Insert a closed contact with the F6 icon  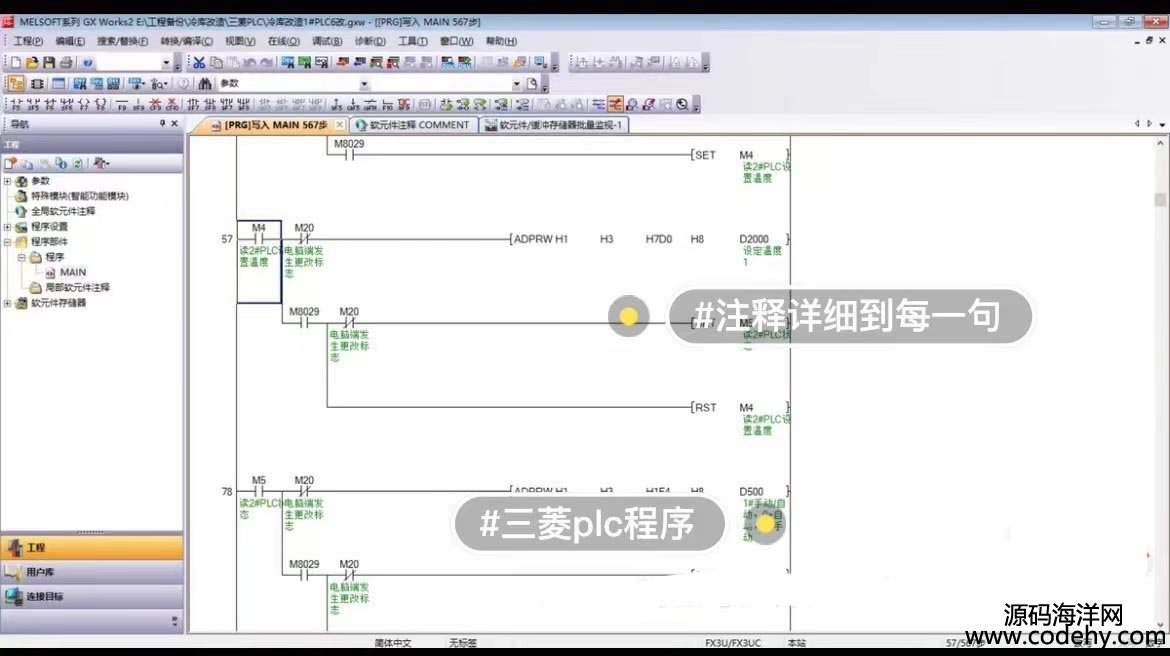[x=50, y=104]
